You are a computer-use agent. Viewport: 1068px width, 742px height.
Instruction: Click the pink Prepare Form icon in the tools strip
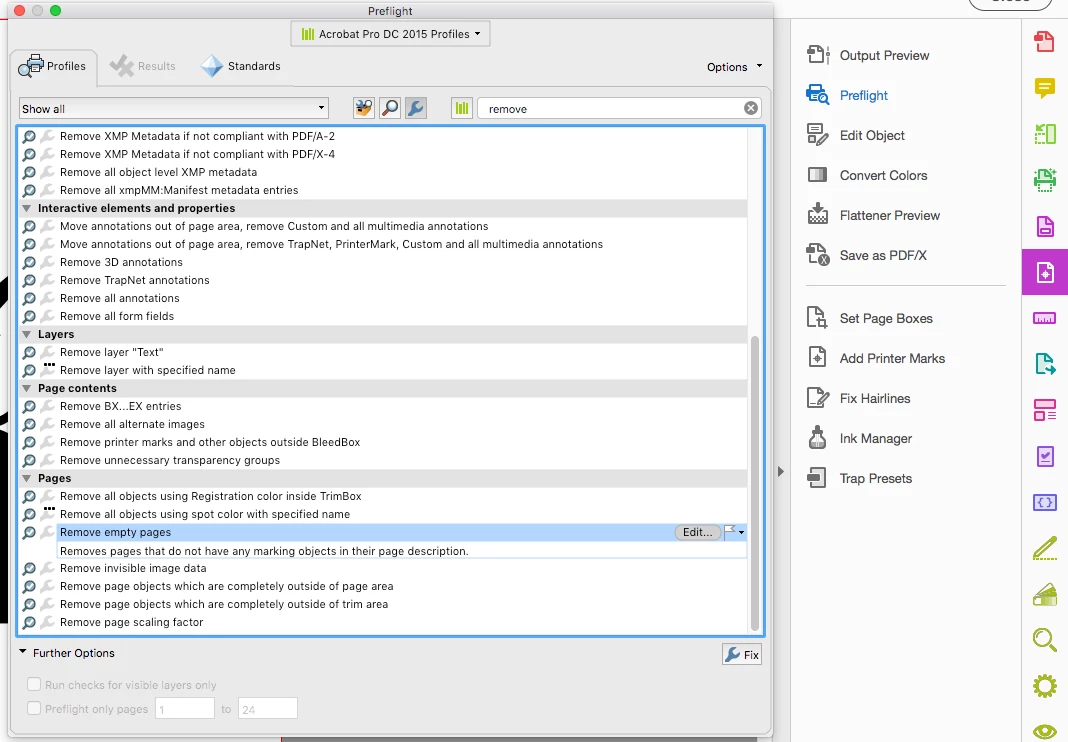1045,410
